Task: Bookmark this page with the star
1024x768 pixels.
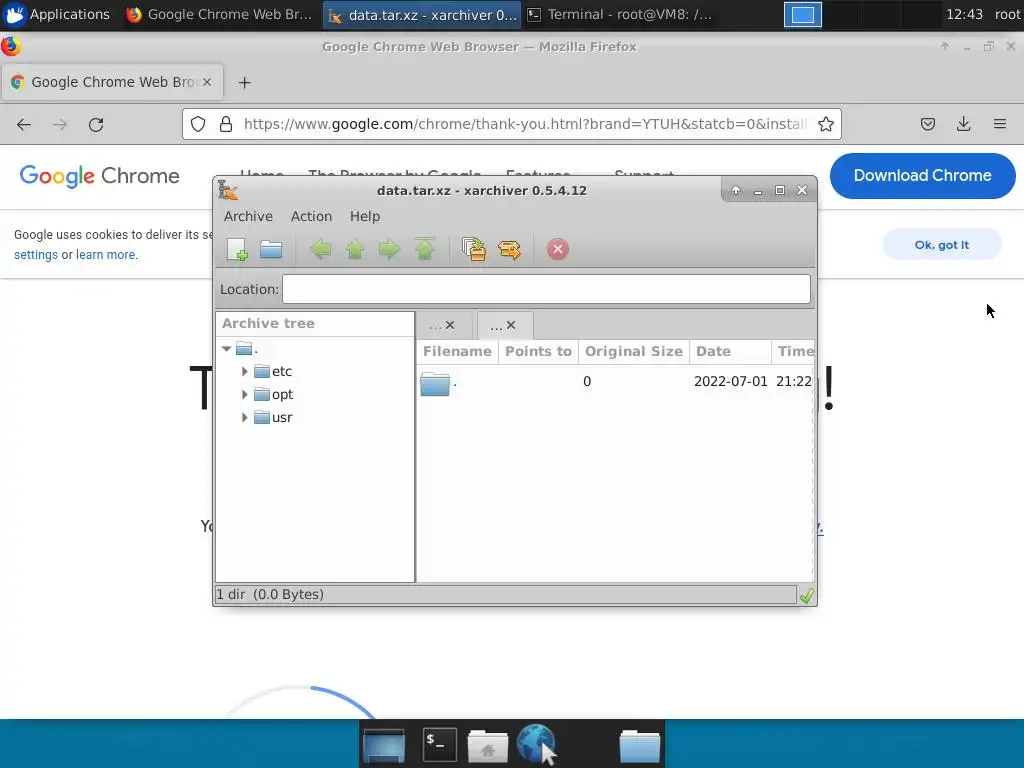Action: pyautogui.click(x=825, y=124)
